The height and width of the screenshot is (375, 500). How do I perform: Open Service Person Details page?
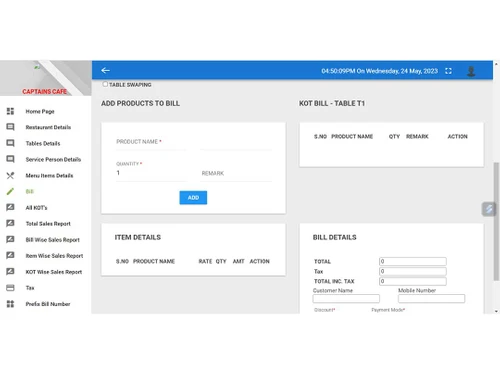[53, 160]
